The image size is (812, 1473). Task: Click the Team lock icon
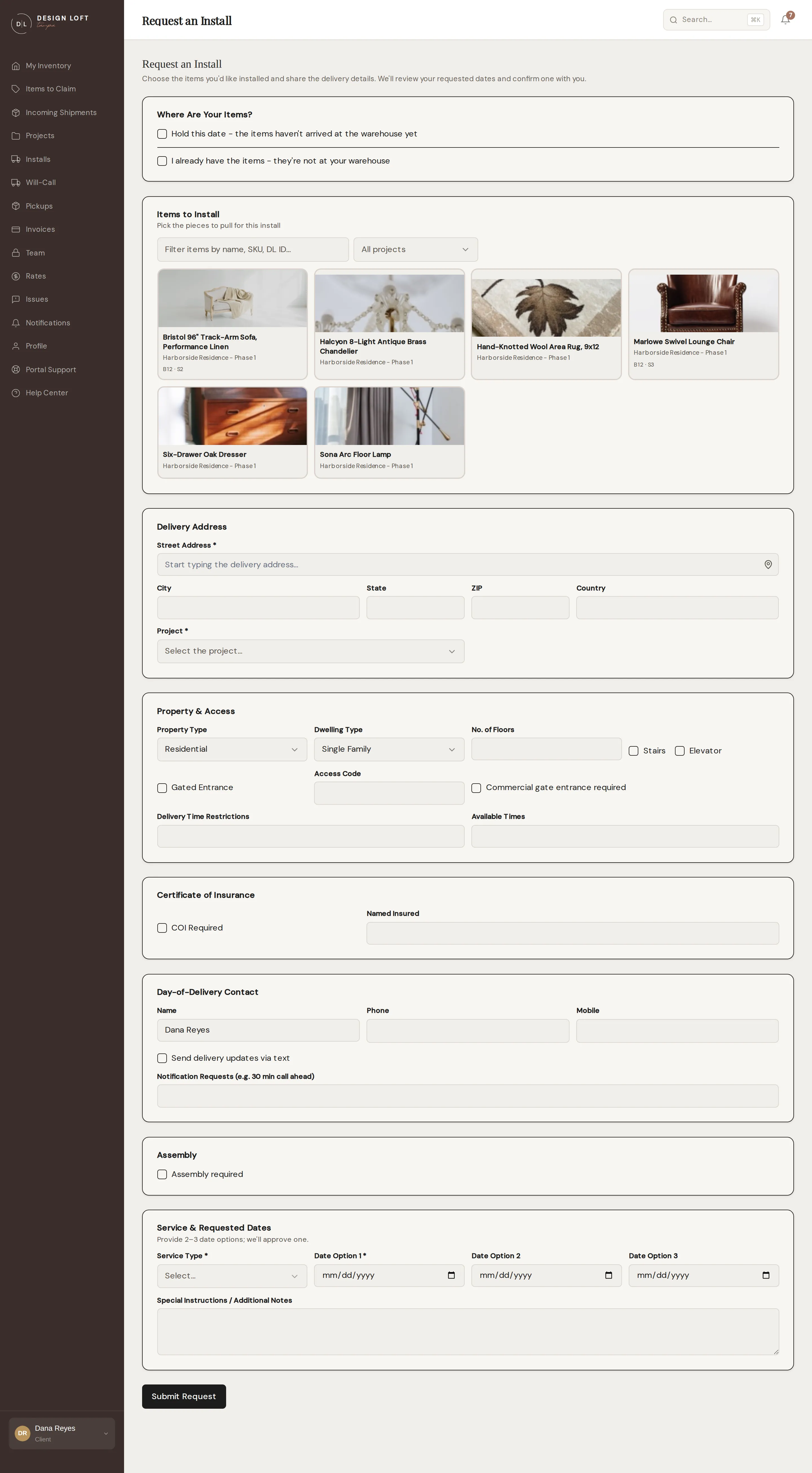[x=16, y=253]
